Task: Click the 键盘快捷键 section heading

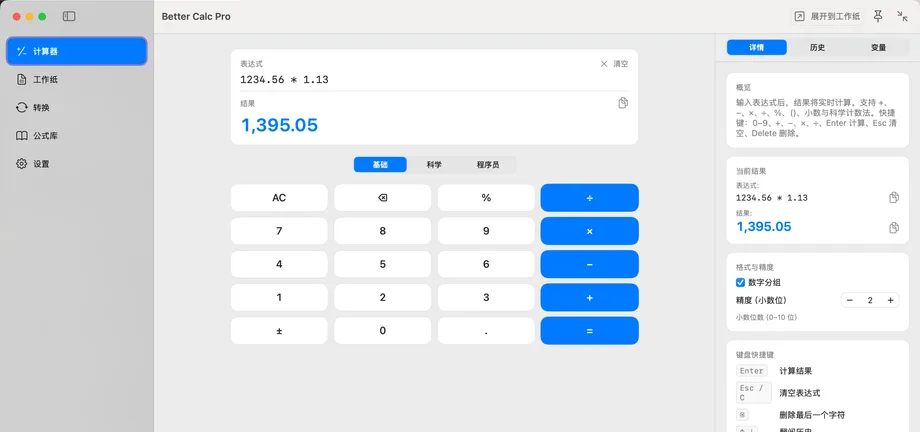Action: click(x=755, y=355)
